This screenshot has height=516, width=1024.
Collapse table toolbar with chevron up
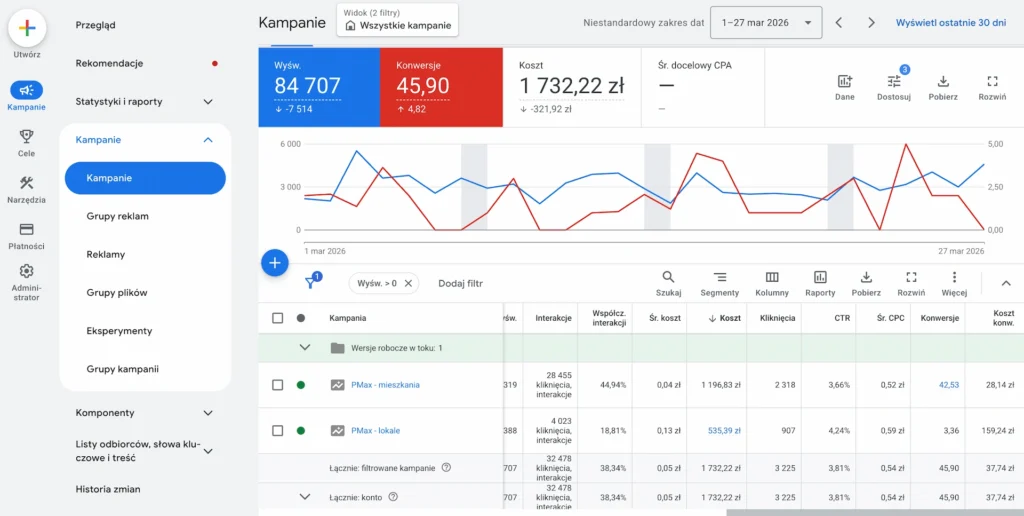click(x=1006, y=283)
